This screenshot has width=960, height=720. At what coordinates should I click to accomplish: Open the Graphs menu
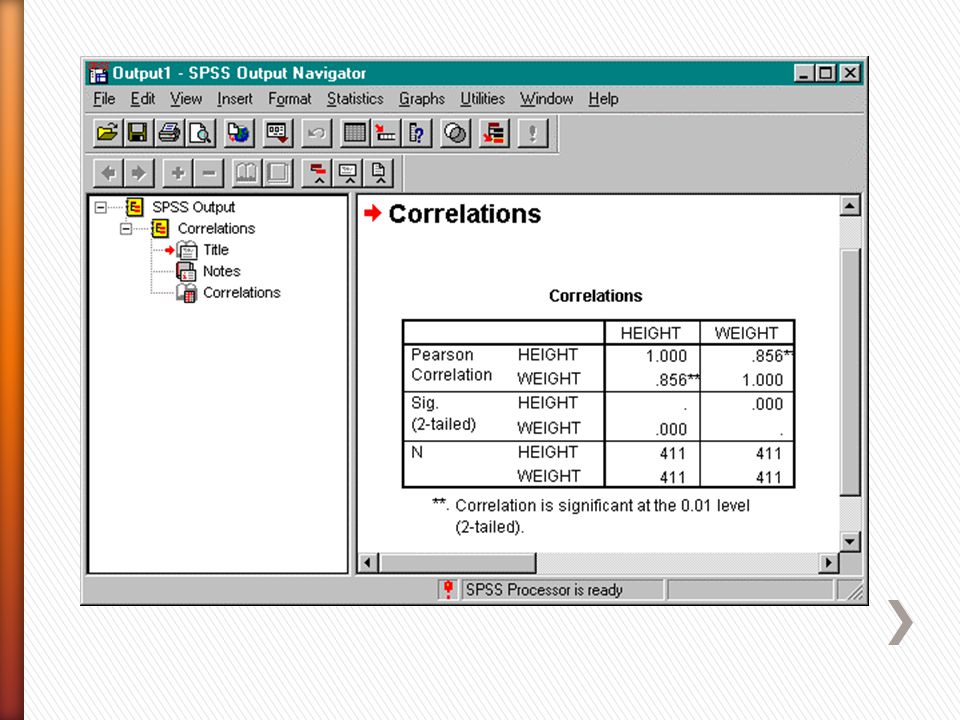pyautogui.click(x=422, y=99)
